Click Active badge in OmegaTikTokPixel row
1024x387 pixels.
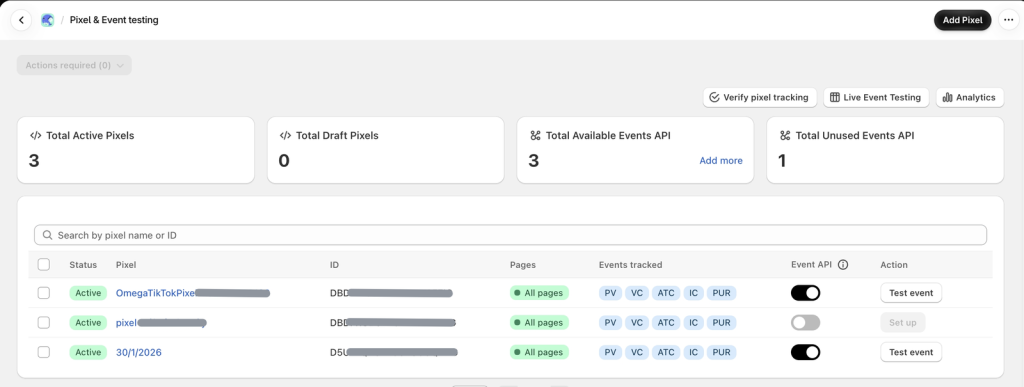click(x=88, y=293)
